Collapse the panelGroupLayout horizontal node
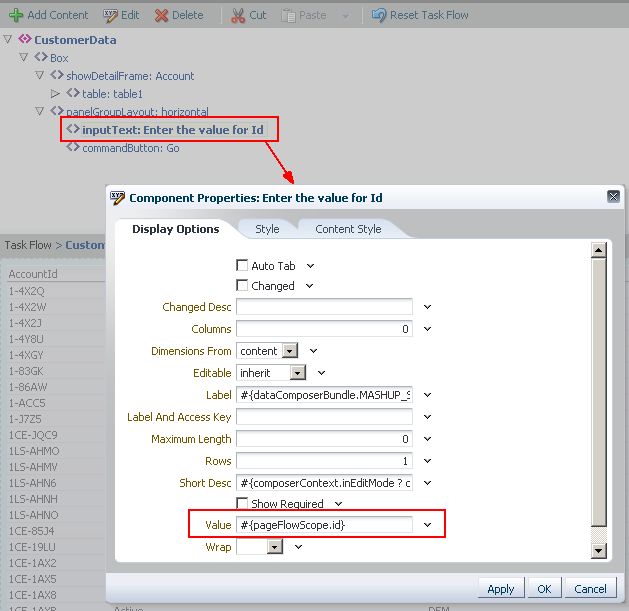 point(40,111)
